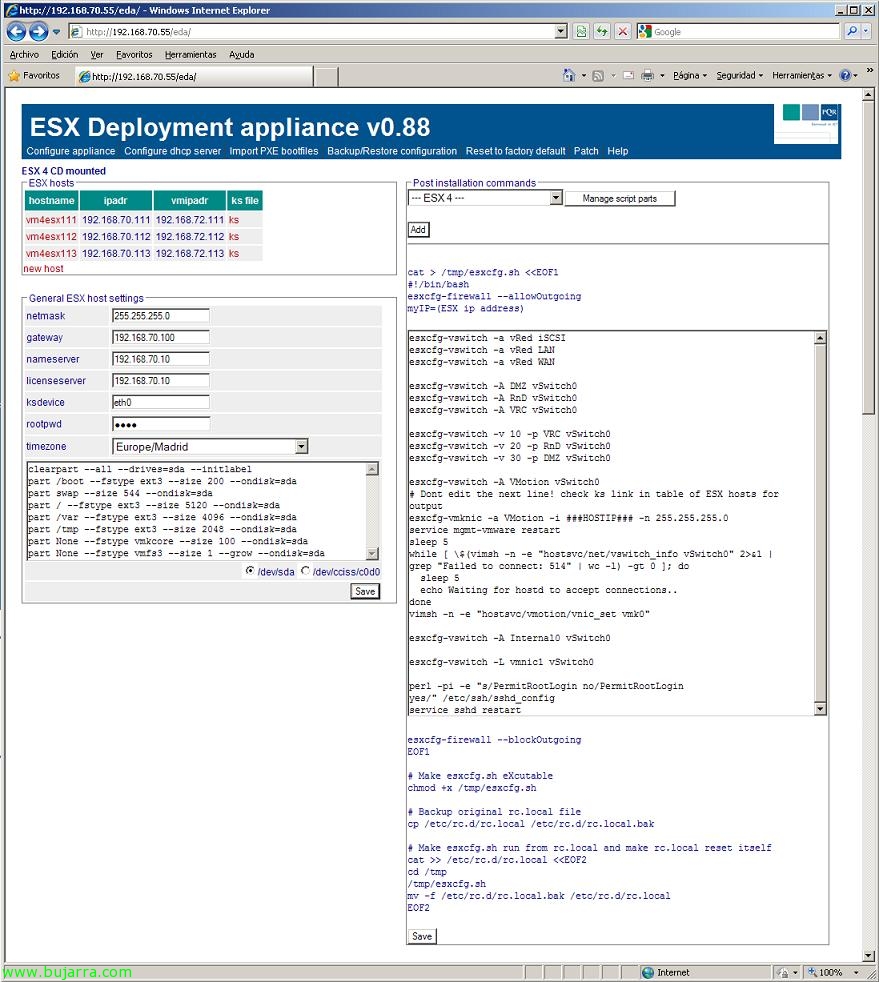Open the Help link in the banner
879x982 pixels.
(x=617, y=151)
